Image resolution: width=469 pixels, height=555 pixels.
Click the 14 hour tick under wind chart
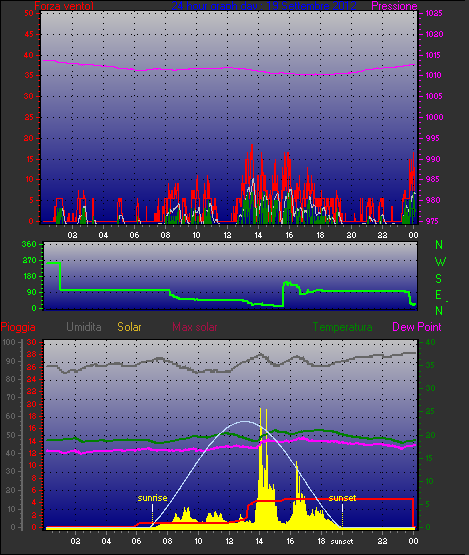coord(258,235)
